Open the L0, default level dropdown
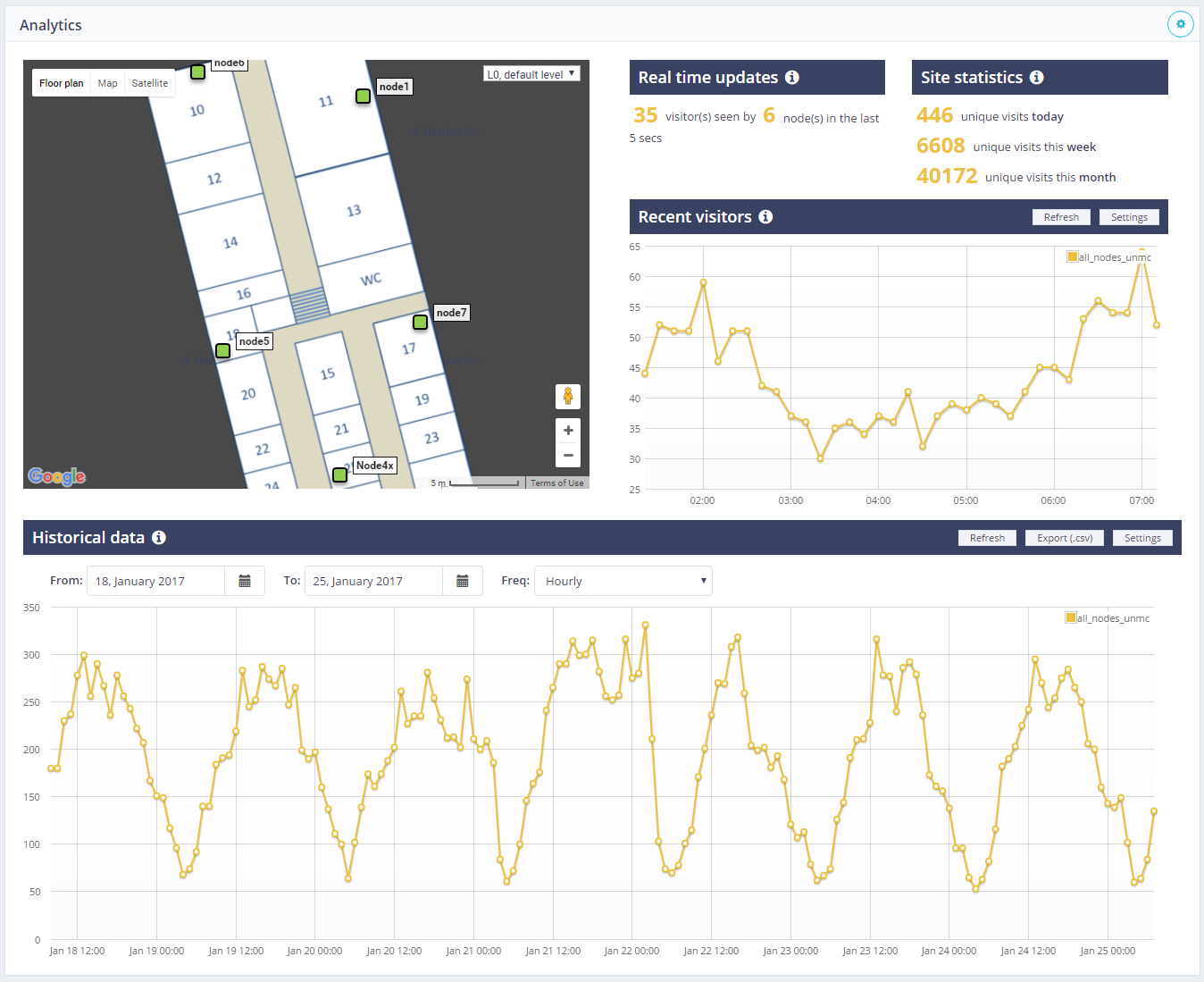The width and height of the screenshot is (1204, 982). click(531, 74)
